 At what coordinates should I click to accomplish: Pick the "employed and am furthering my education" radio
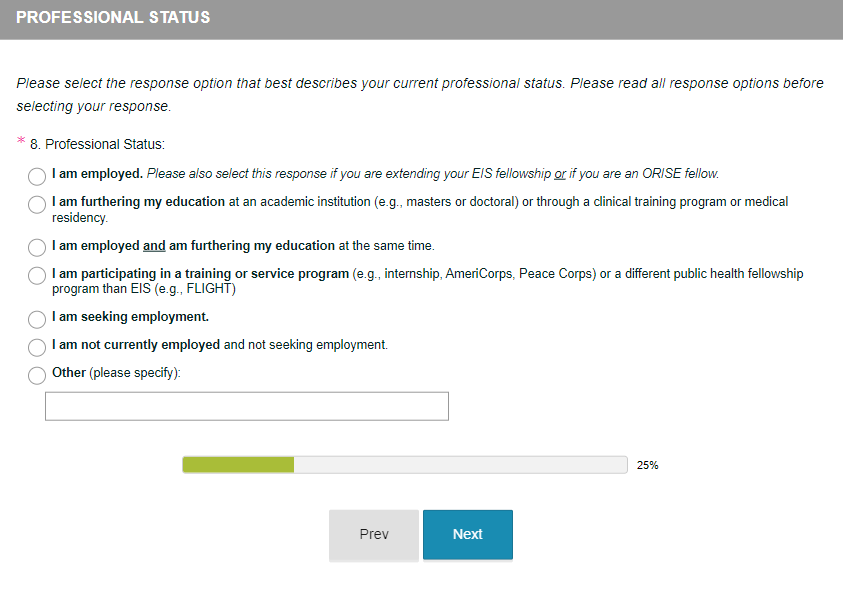[37, 247]
